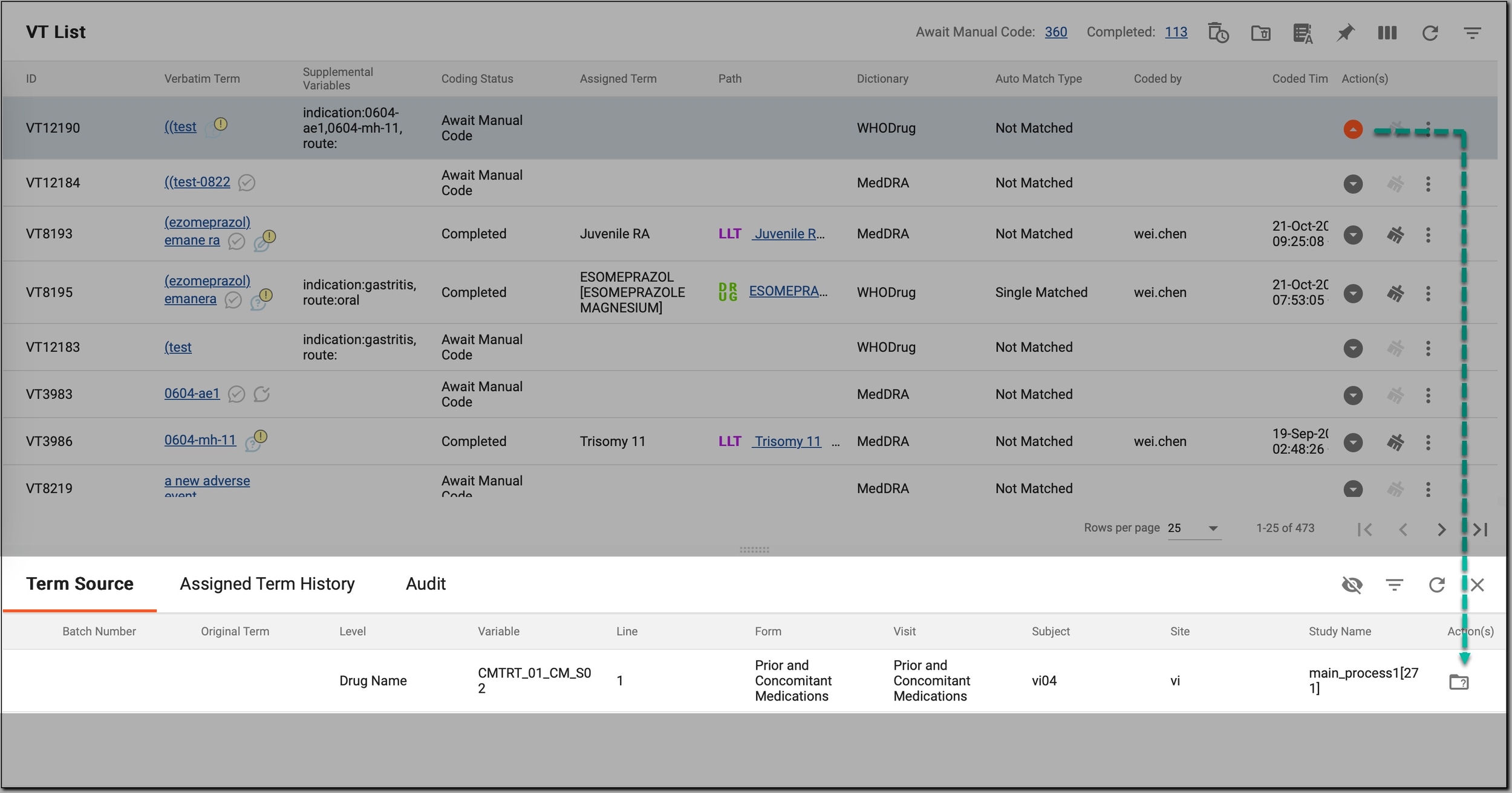Select the VT12183 row ID cell
1512x793 pixels.
point(53,348)
